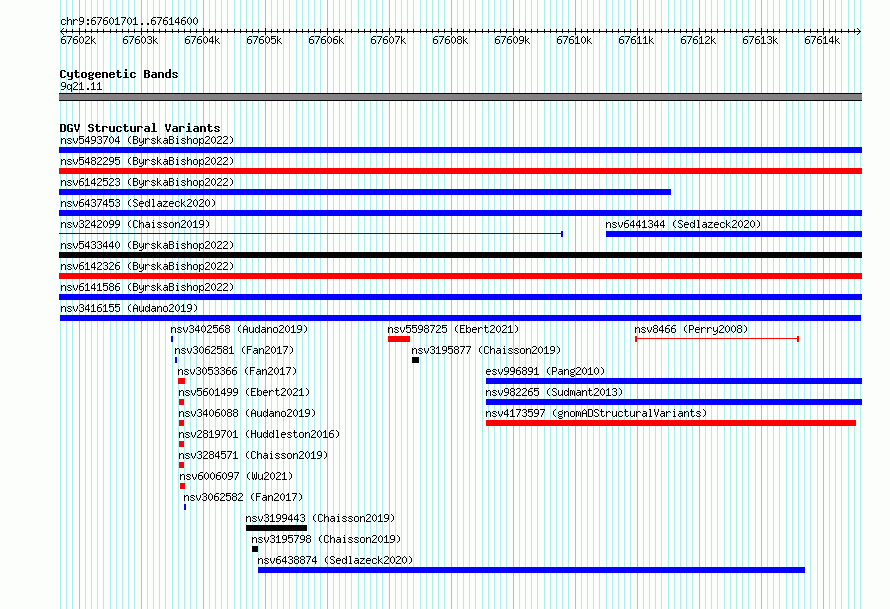Open the nsv5433440 (ByrskaBishop2022) label
This screenshot has width=890, height=609.
click(147, 245)
